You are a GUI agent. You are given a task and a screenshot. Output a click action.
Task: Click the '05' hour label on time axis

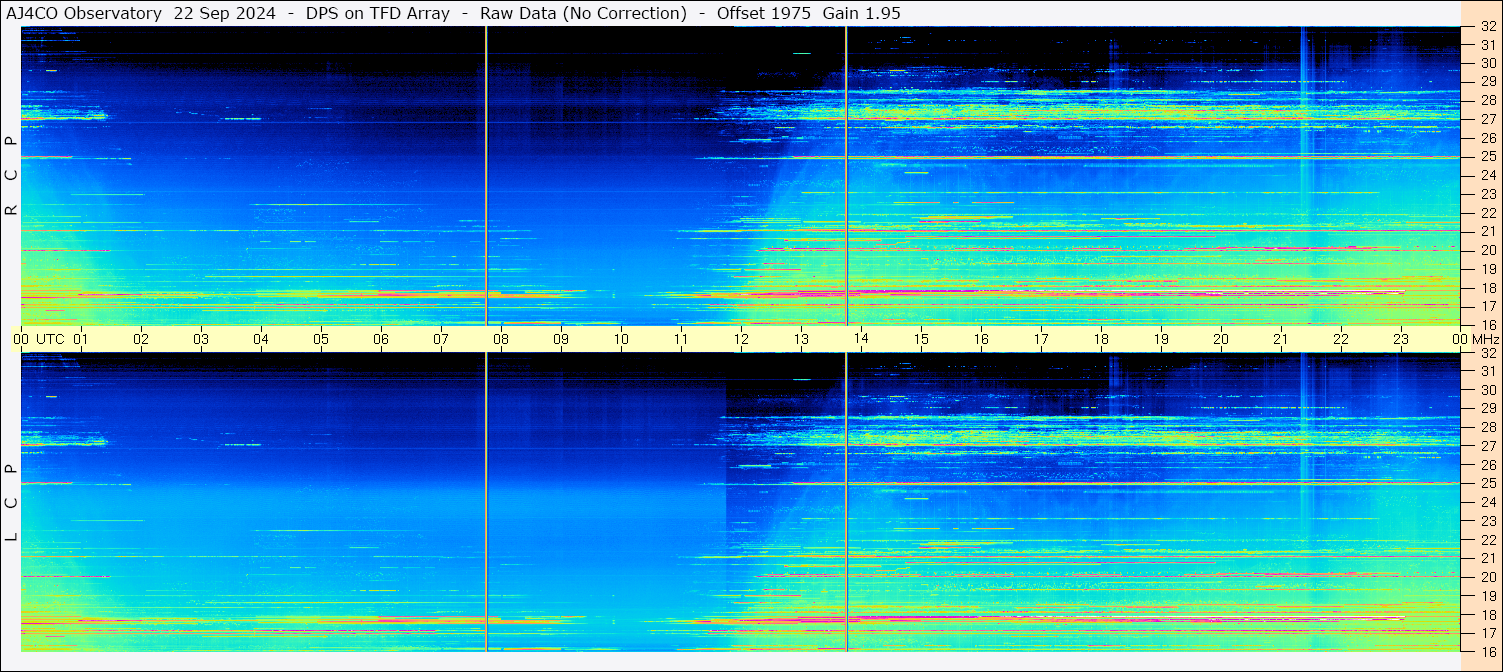pyautogui.click(x=321, y=339)
